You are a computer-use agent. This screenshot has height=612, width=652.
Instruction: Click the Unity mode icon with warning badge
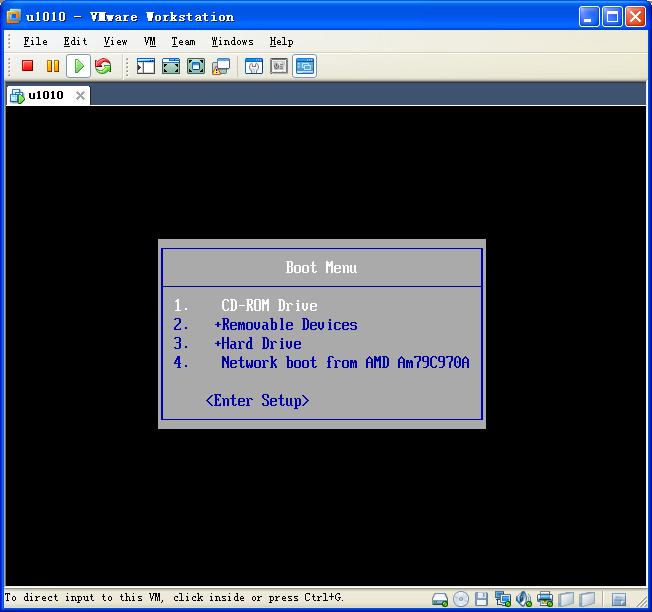(221, 66)
